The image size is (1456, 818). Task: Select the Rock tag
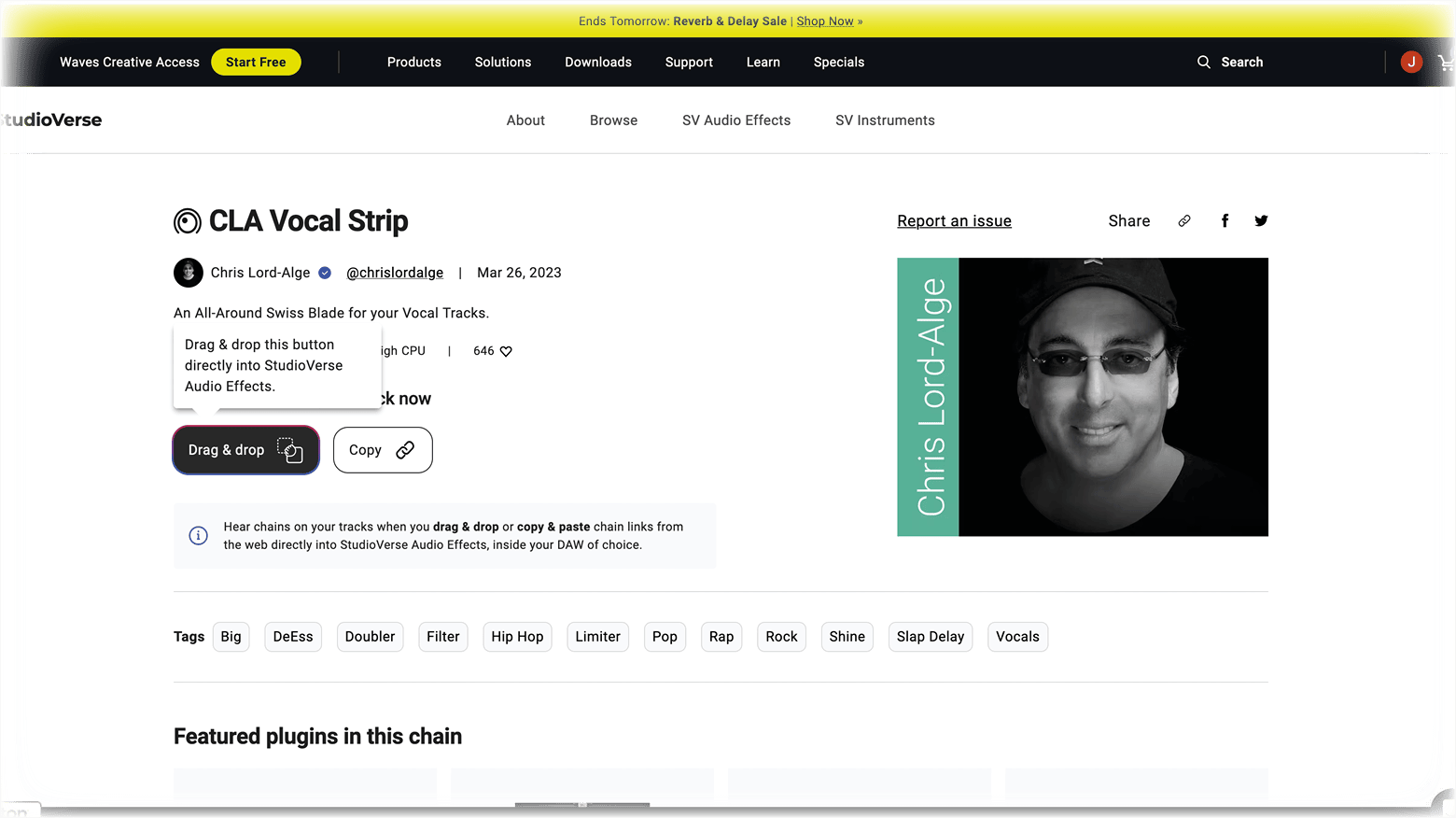coord(782,637)
